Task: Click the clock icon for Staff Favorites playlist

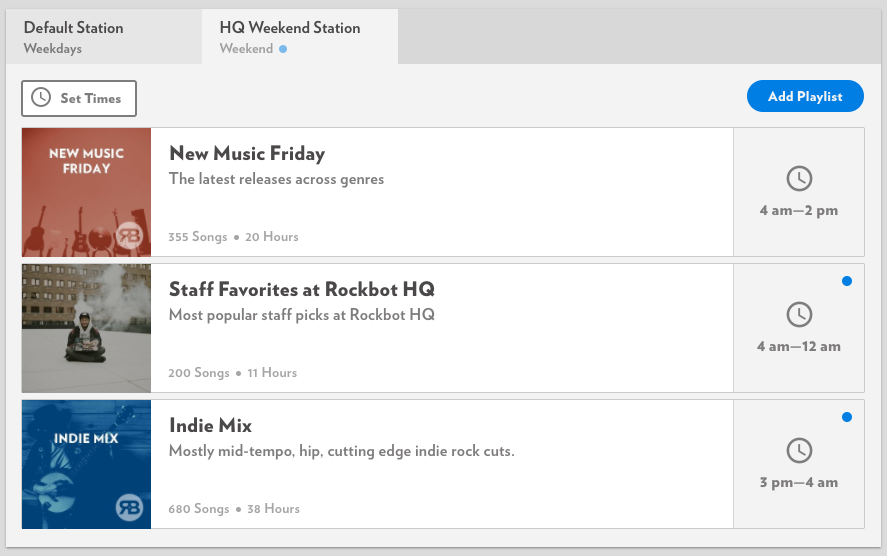Action: click(799, 314)
